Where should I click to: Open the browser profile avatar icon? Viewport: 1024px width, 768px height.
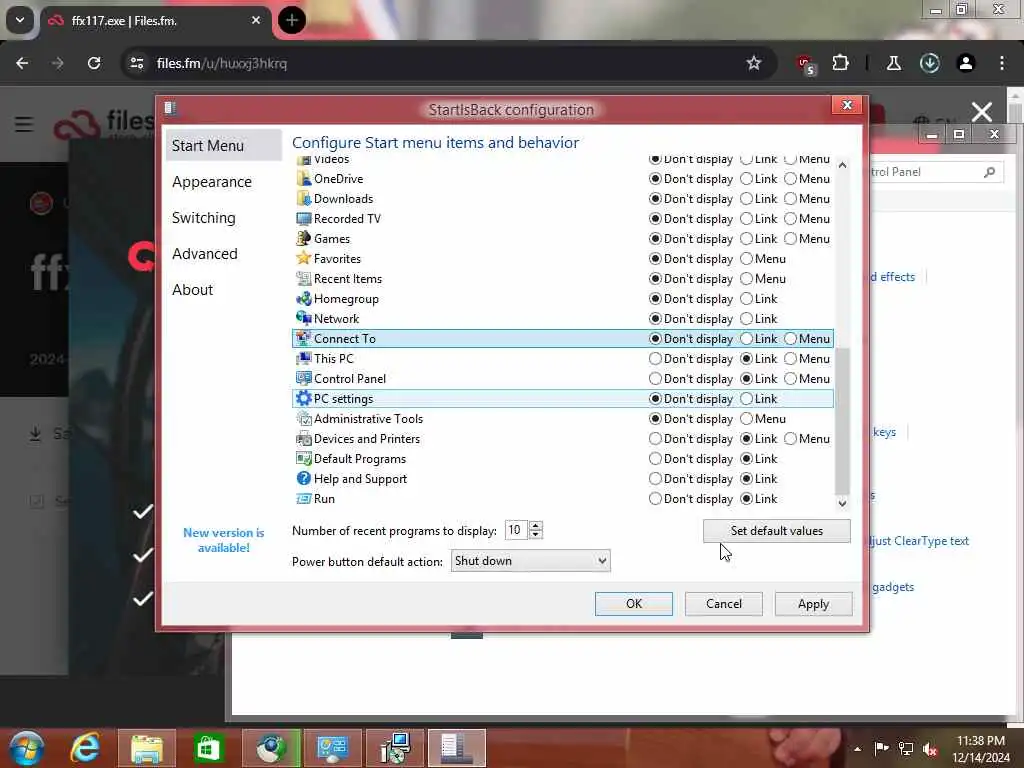pyautogui.click(x=966, y=63)
